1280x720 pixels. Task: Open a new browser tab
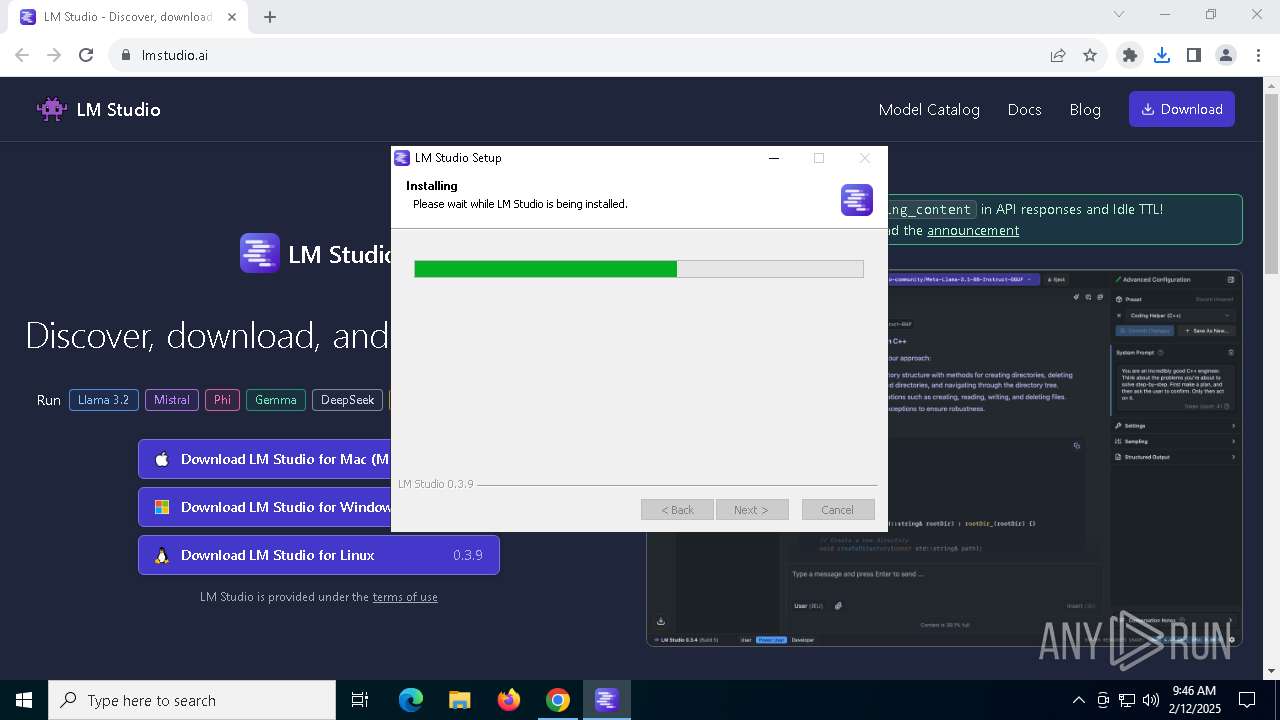pyautogui.click(x=270, y=17)
